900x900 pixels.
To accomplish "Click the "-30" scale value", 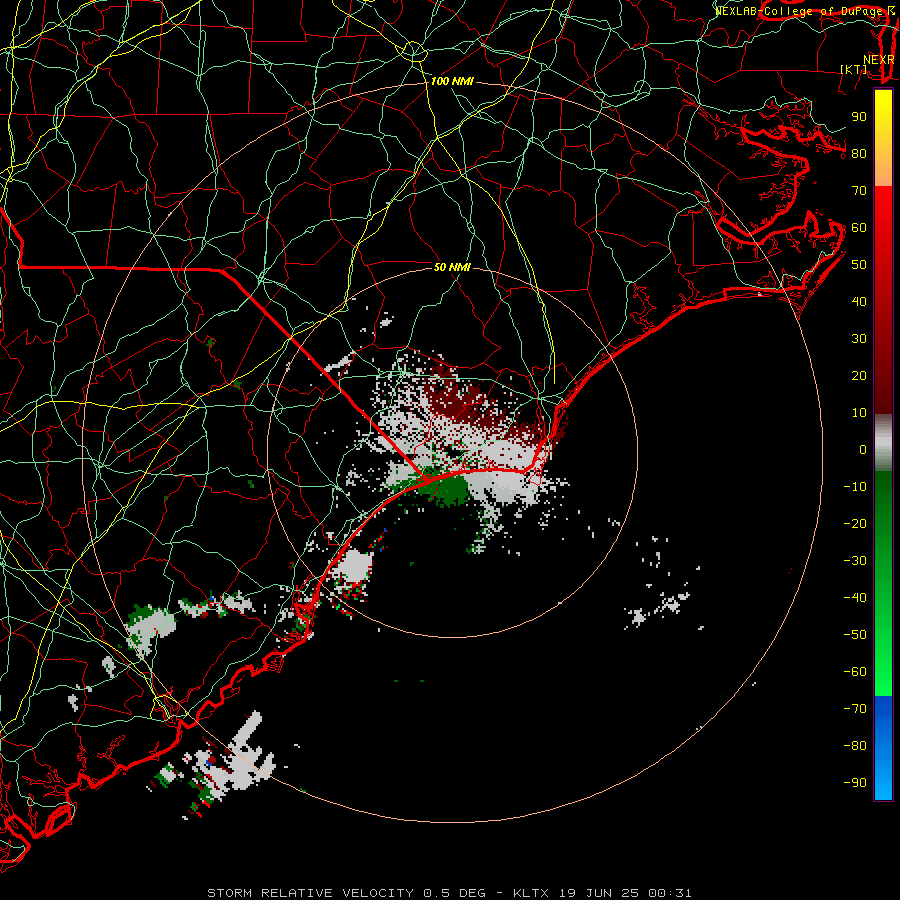I will [x=855, y=561].
